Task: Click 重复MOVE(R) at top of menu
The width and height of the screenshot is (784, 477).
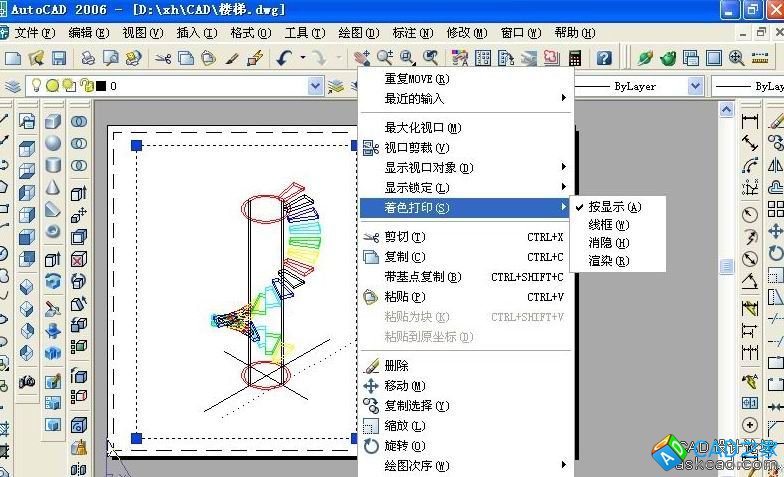Action: (417, 79)
